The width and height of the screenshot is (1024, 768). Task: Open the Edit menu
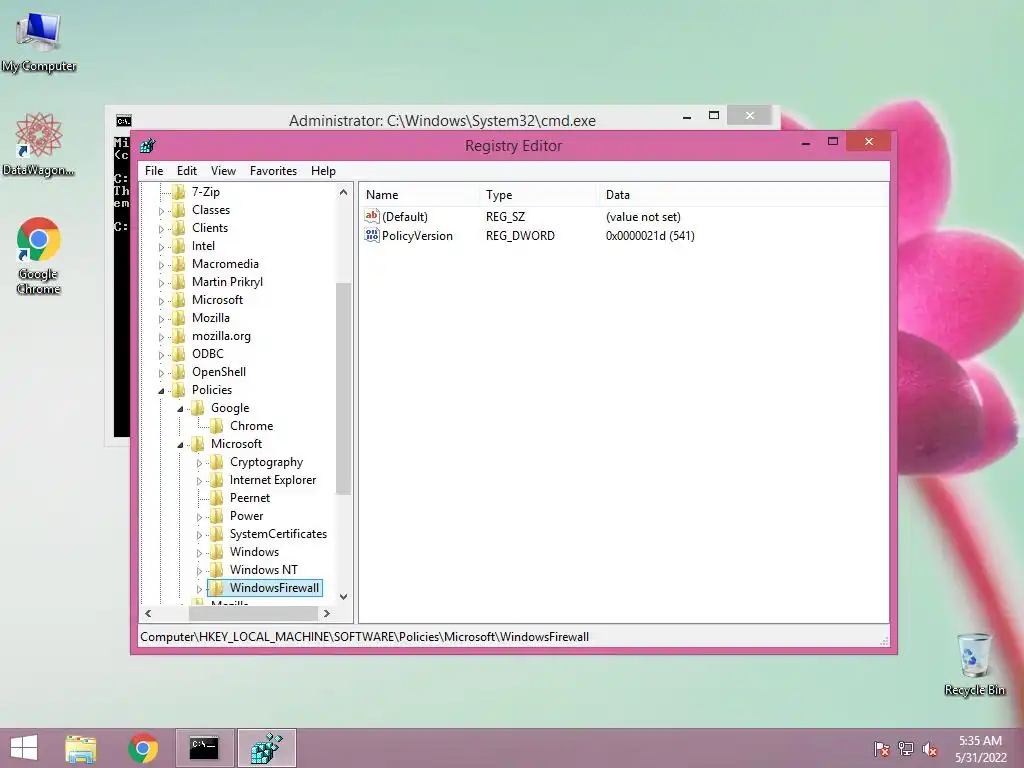coord(187,171)
